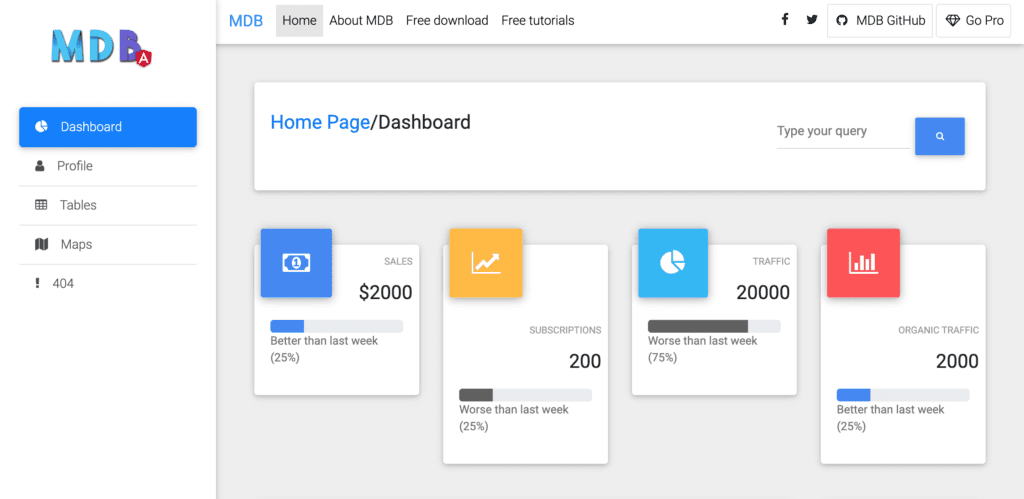Click 'Worse than last week (75%)' text
The width and height of the screenshot is (1024, 499).
coord(703,349)
